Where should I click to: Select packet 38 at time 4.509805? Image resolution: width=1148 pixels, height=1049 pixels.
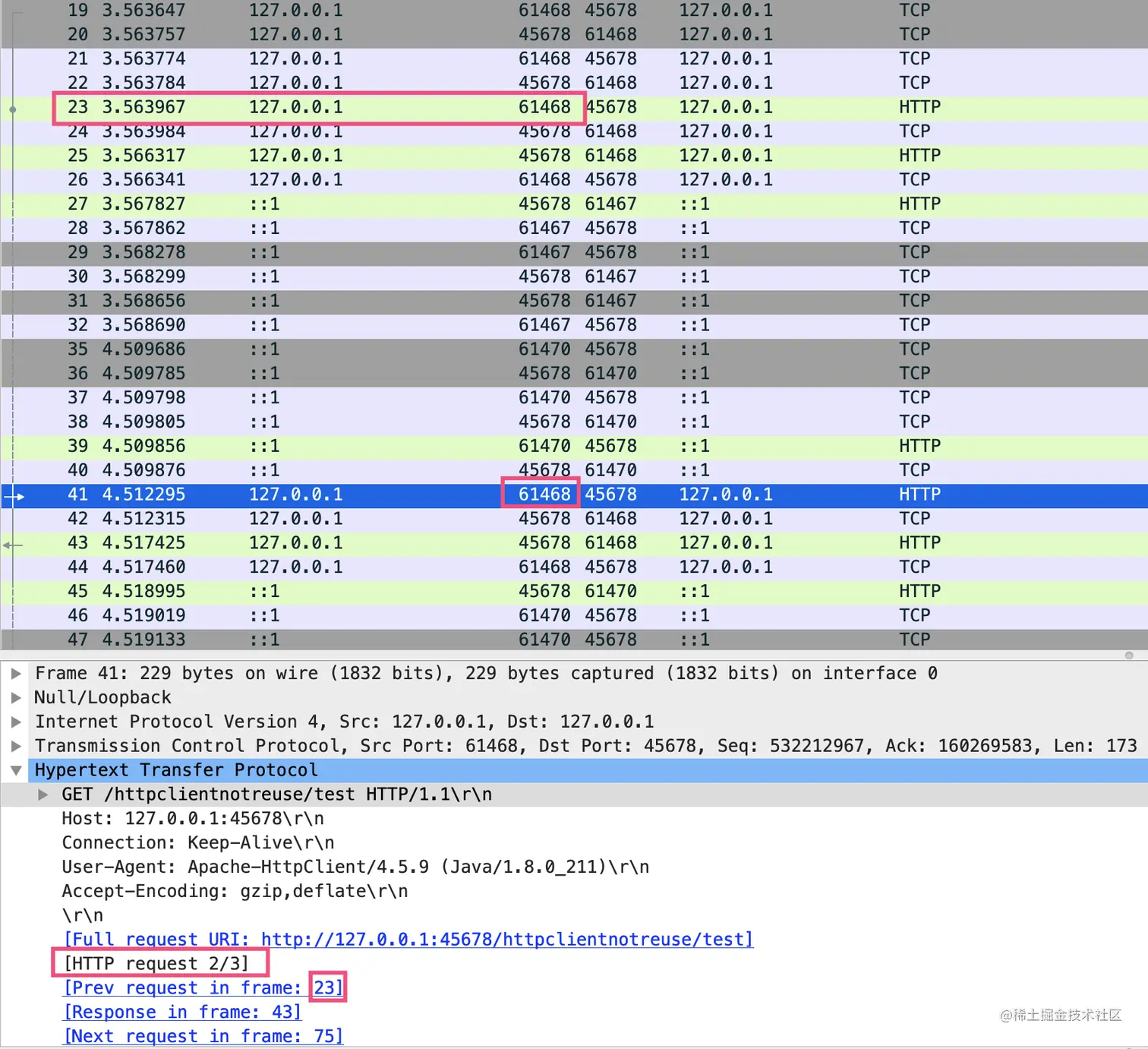point(574,422)
